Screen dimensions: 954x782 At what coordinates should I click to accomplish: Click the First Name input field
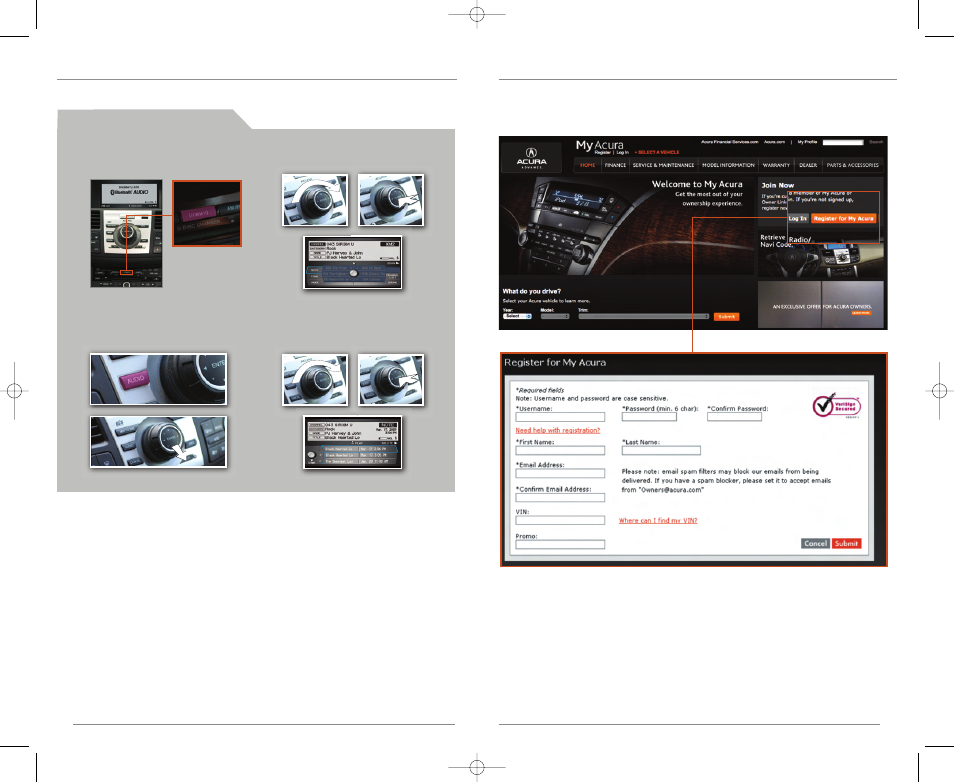pos(560,450)
